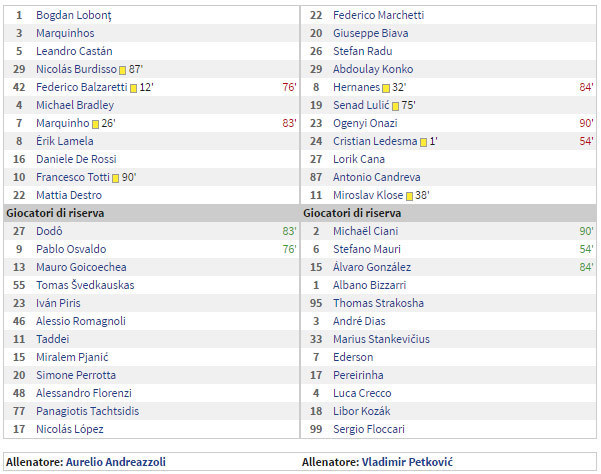Open Stefano Mauri's profile link
Screen dimensions: 601x474
[366, 249]
